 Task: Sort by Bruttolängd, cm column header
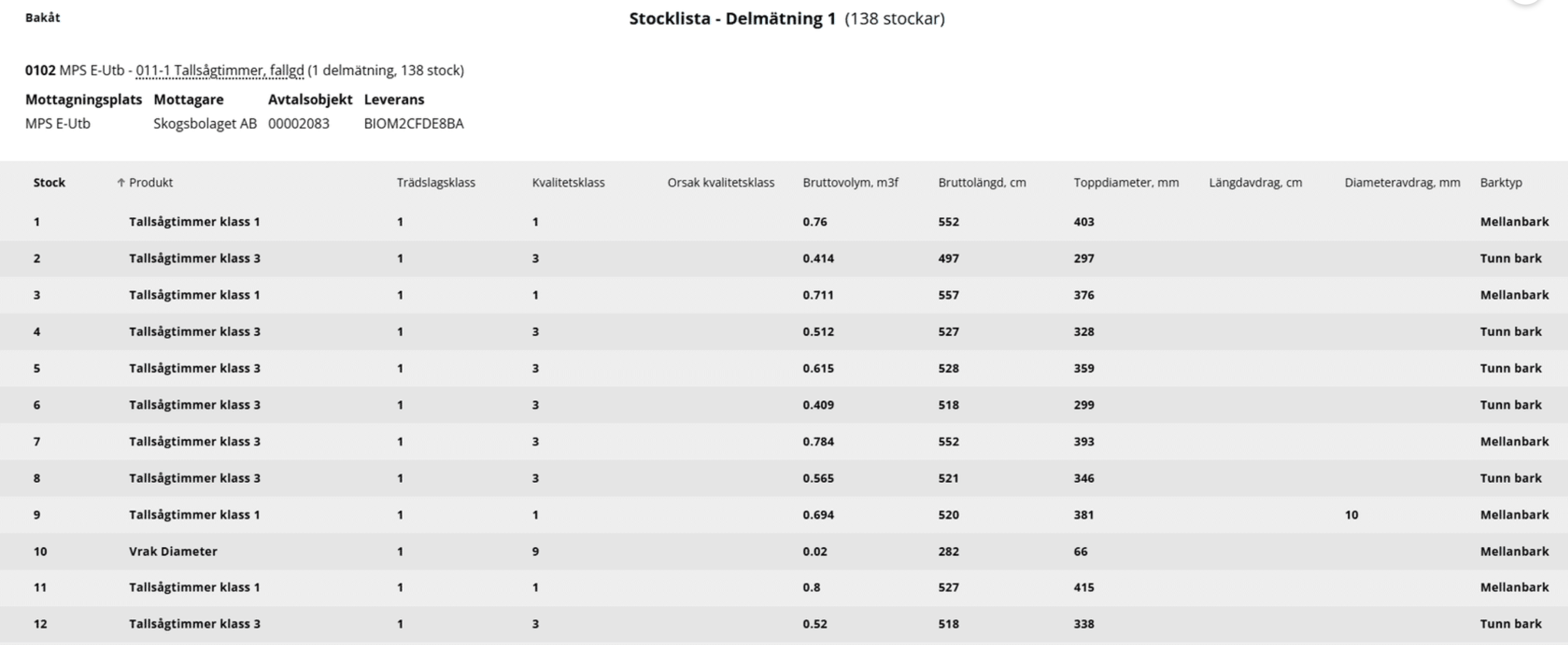[x=982, y=183]
